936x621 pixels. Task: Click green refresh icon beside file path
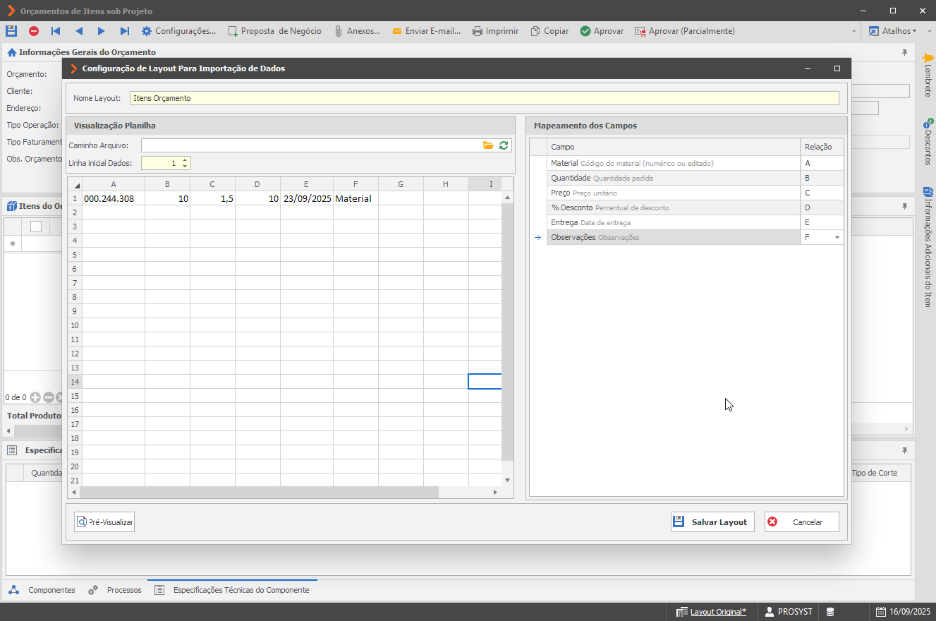coord(504,145)
